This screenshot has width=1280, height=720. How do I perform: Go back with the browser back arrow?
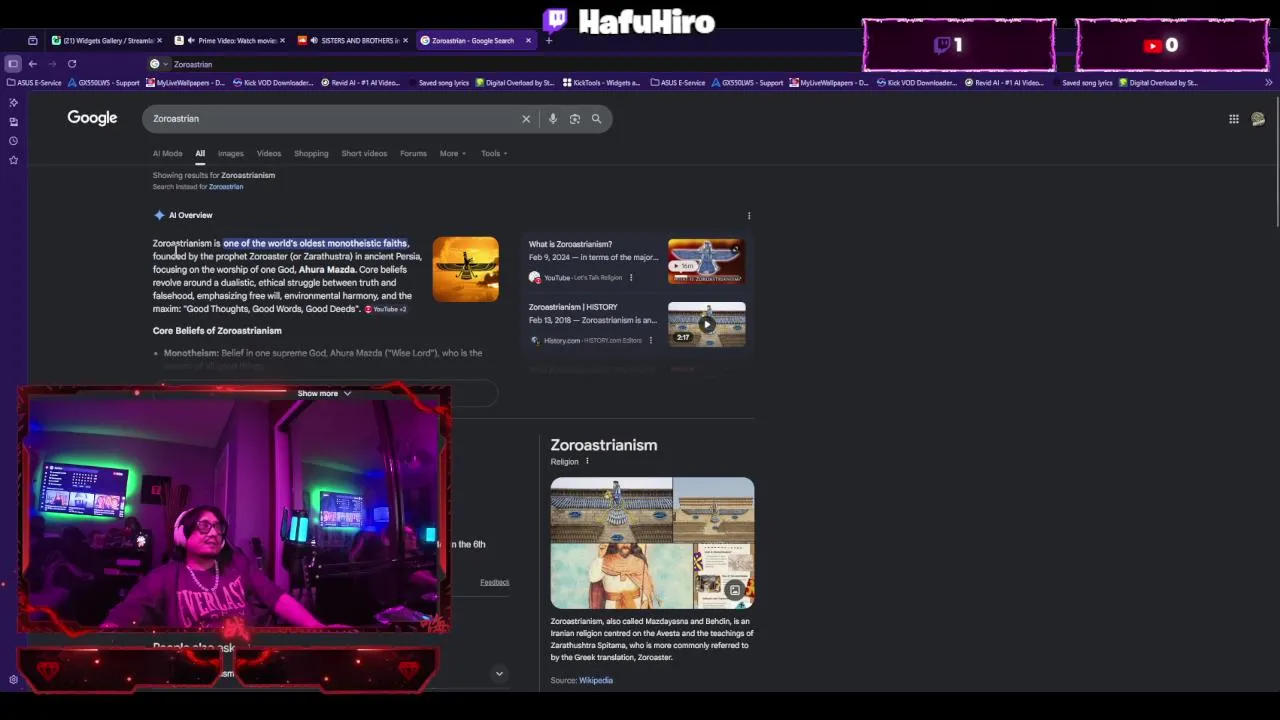pos(33,63)
